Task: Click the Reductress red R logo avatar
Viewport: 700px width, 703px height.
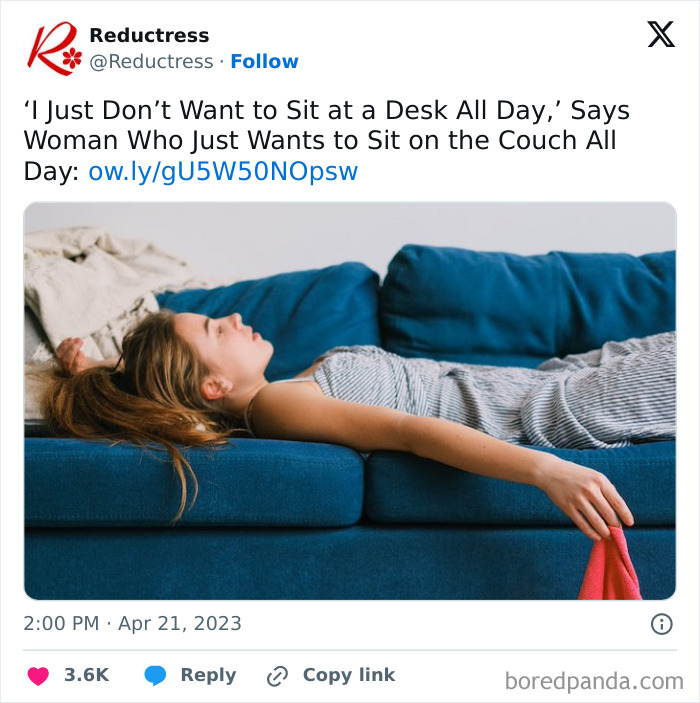Action: 54,48
